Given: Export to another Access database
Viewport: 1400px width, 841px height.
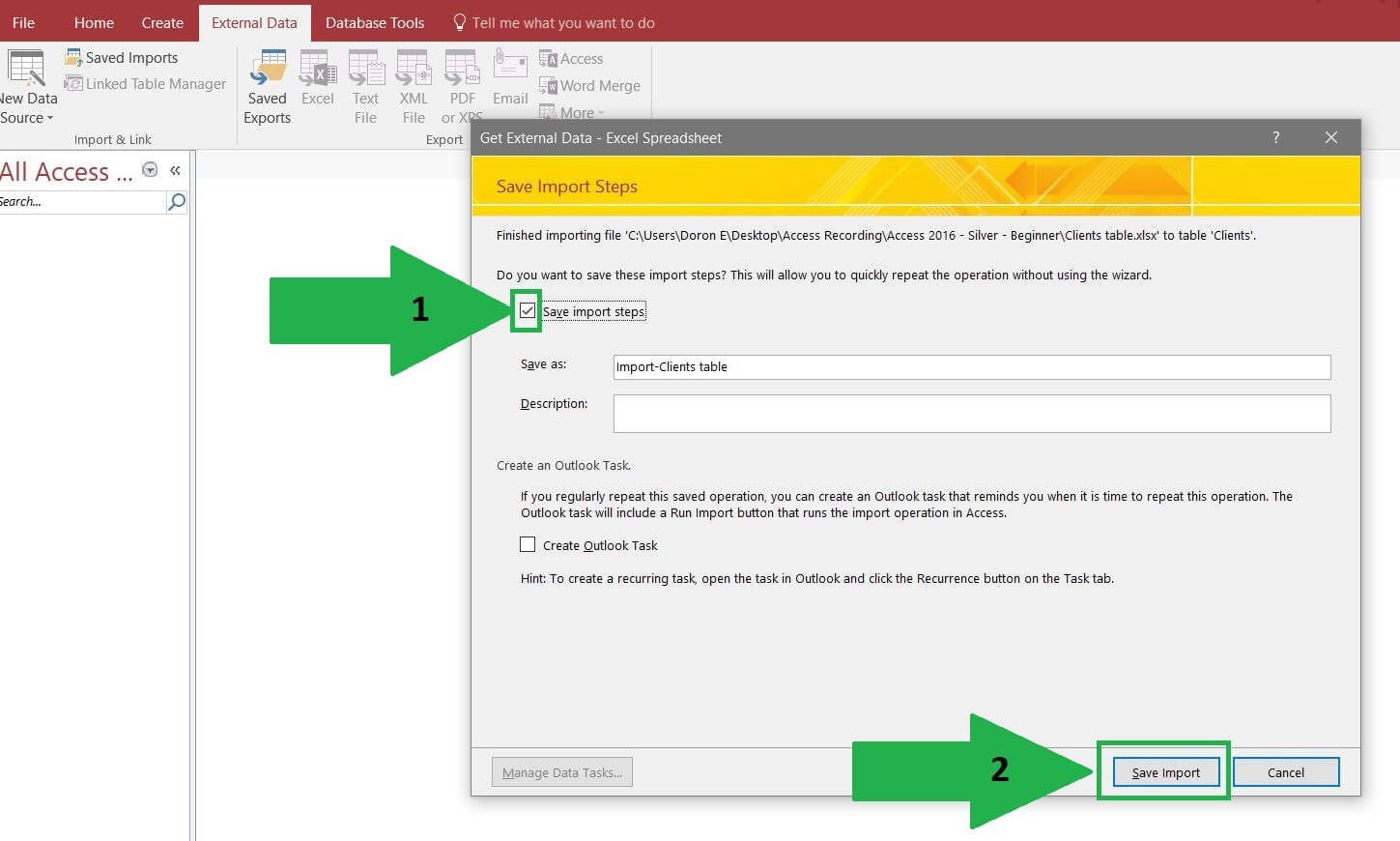Looking at the screenshot, I should (x=579, y=58).
